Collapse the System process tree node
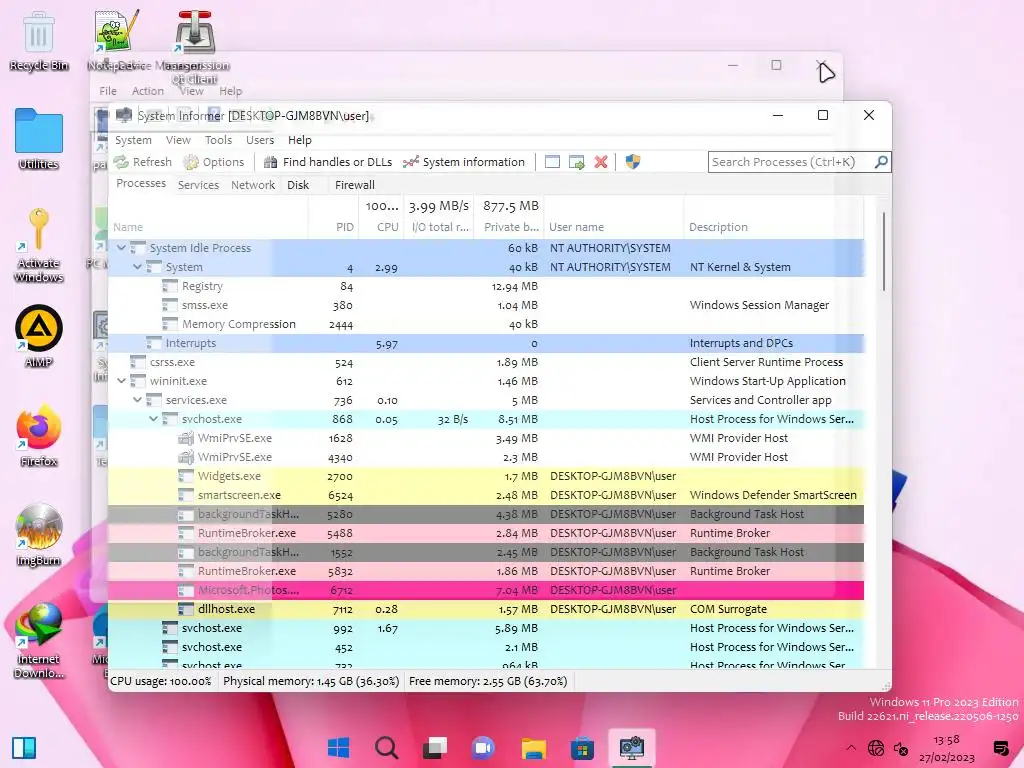1024x768 pixels. (x=137, y=267)
